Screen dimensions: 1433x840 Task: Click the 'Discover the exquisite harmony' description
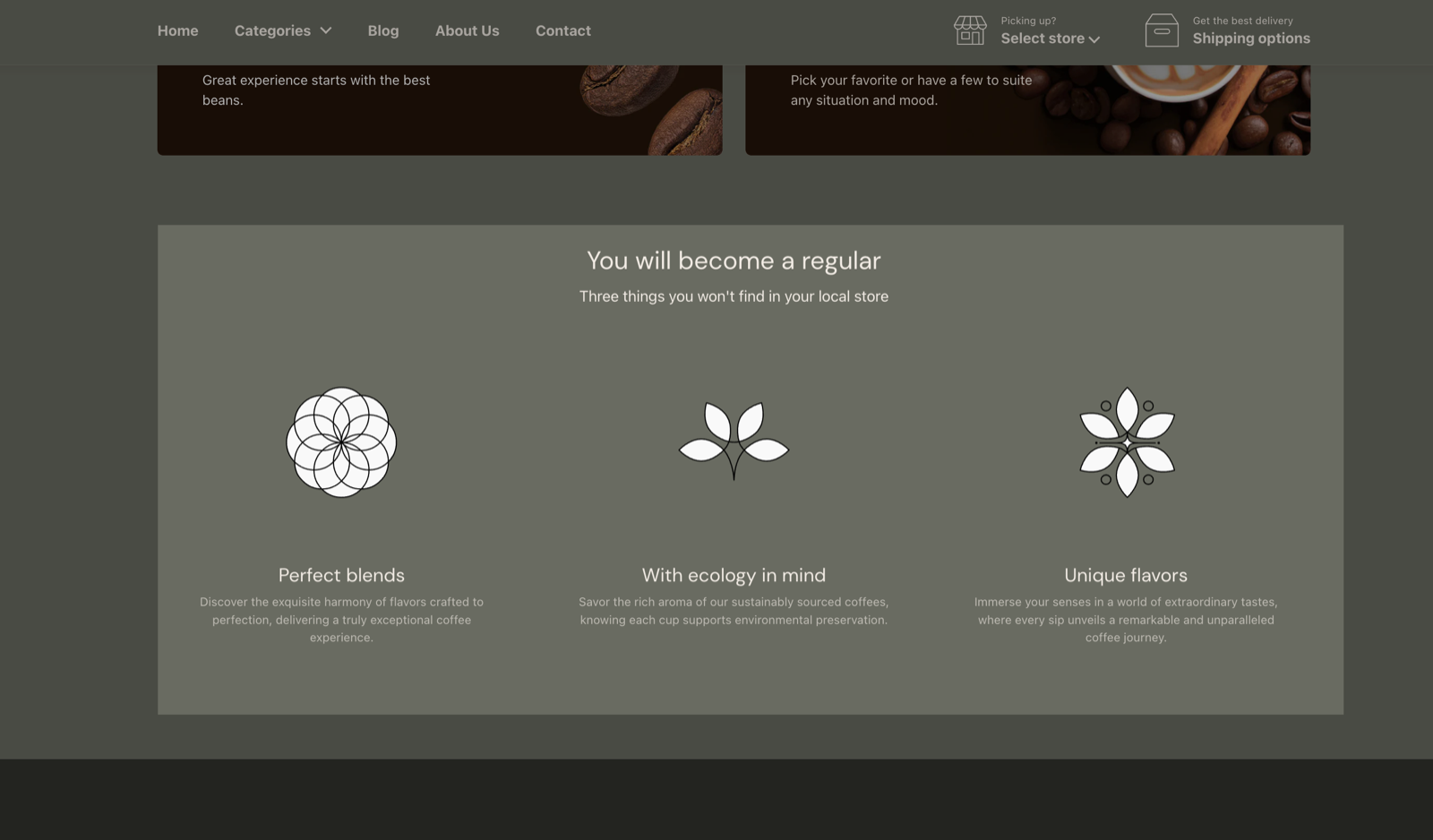point(341,620)
